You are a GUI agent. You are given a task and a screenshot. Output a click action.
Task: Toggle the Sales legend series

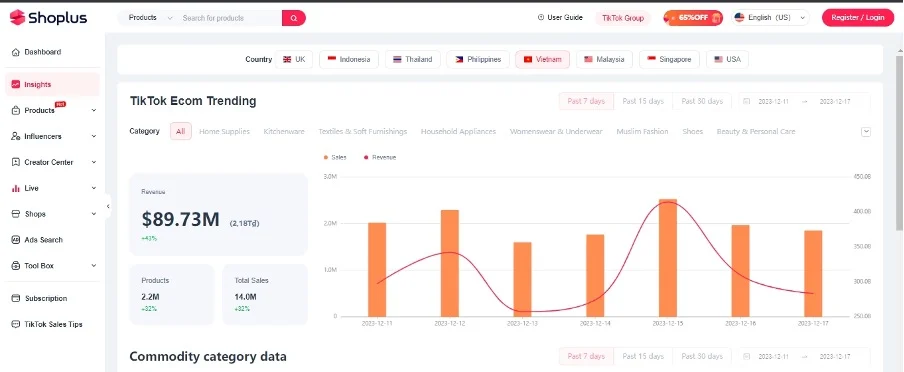pyautogui.click(x=335, y=157)
